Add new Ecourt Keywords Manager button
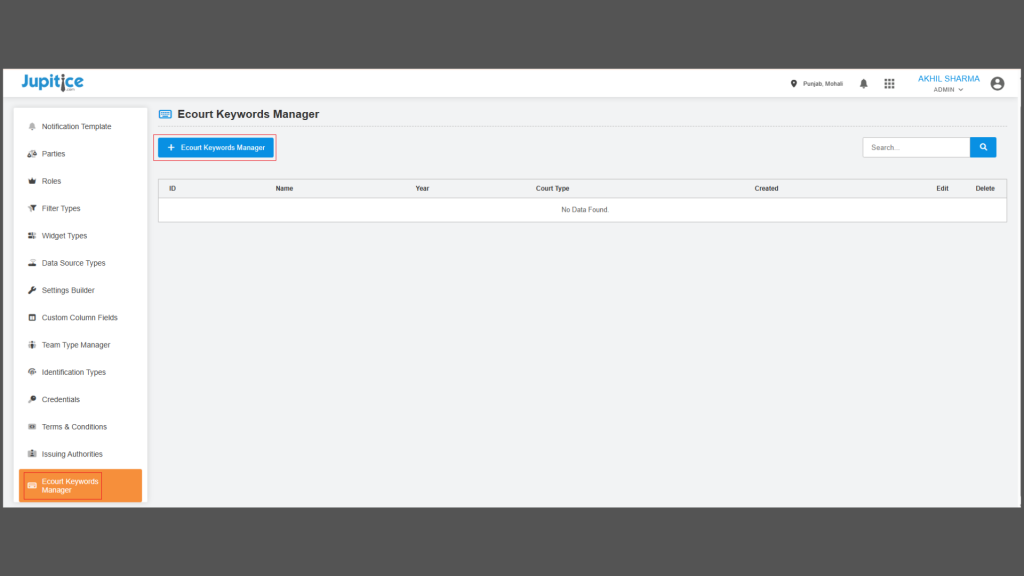This screenshot has width=1024, height=576. pyautogui.click(x=216, y=148)
